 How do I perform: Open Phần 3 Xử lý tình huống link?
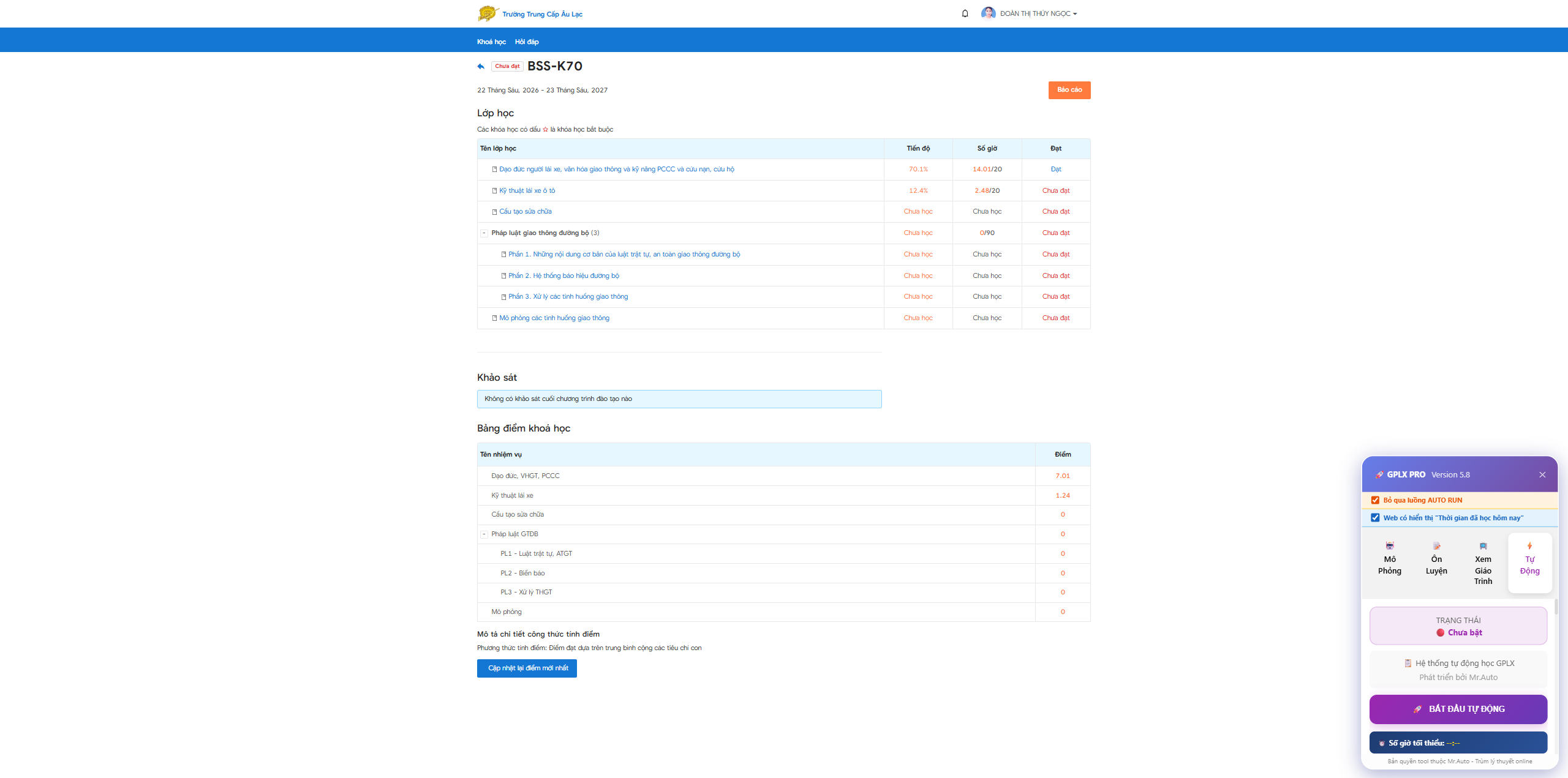coord(568,297)
